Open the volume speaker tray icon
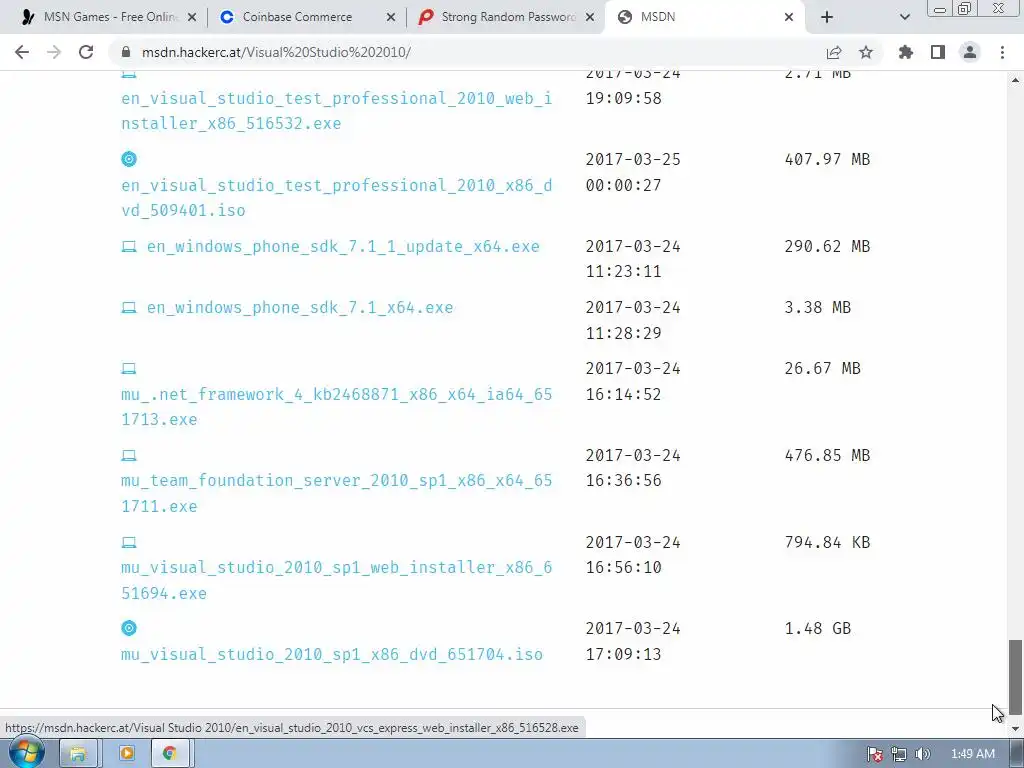1024x768 pixels. (923, 754)
